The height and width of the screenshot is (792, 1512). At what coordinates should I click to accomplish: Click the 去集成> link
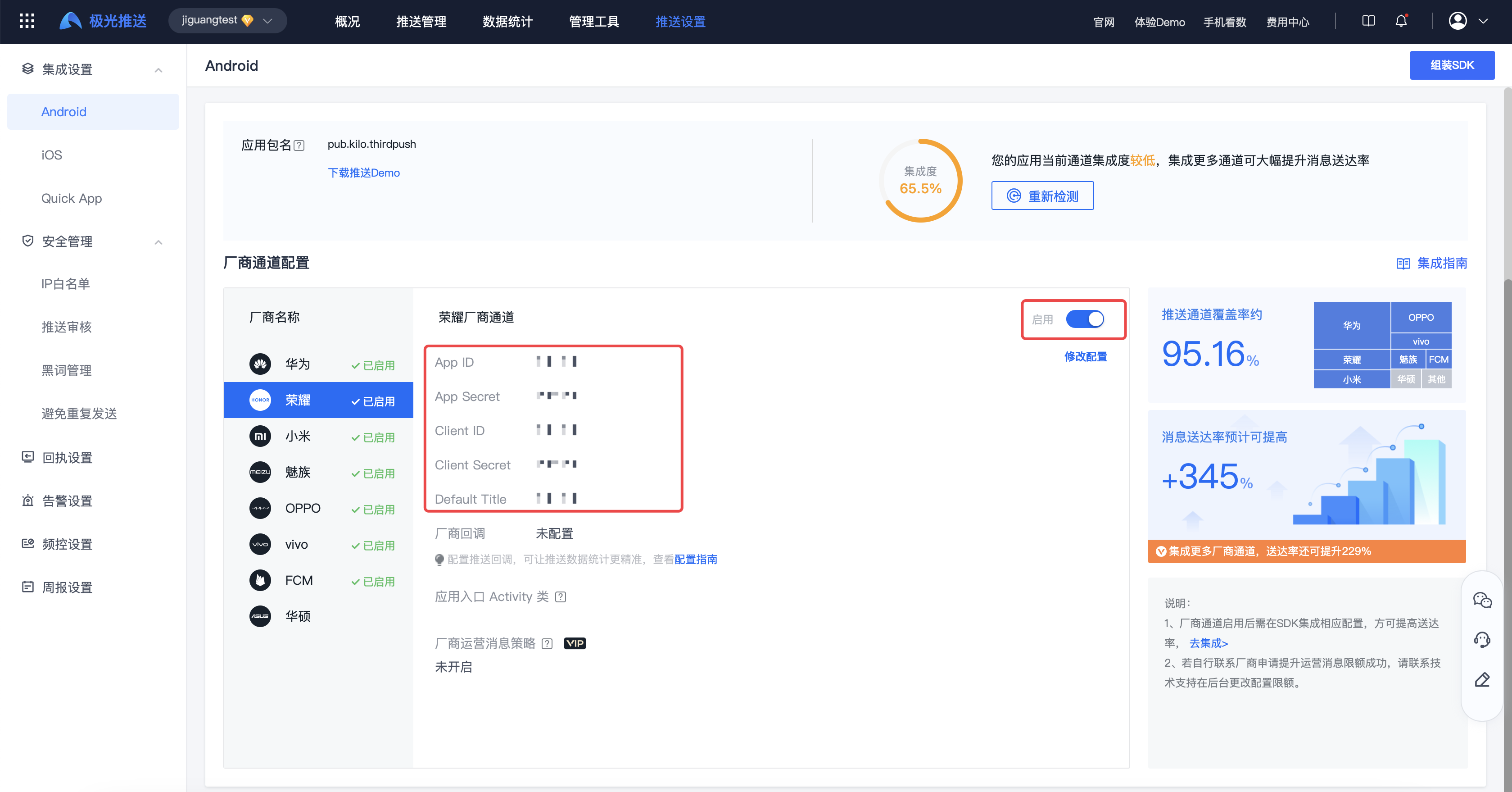1209,643
